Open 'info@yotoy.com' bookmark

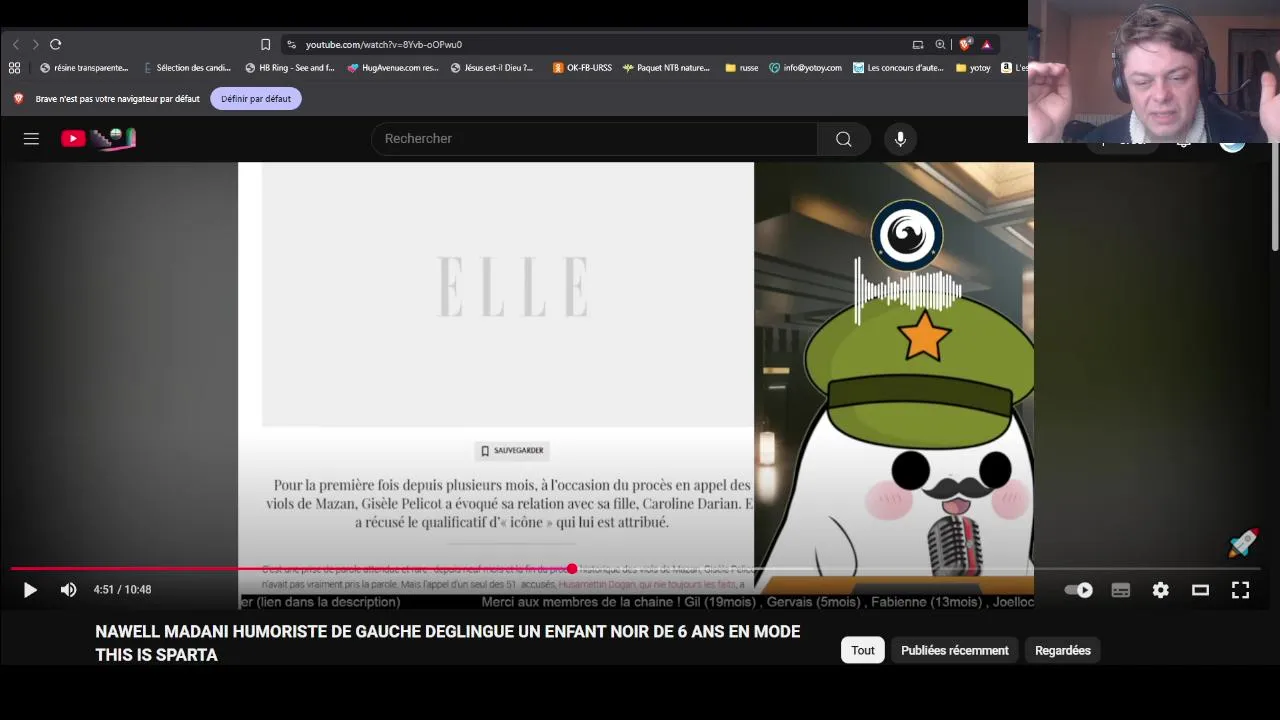point(806,68)
